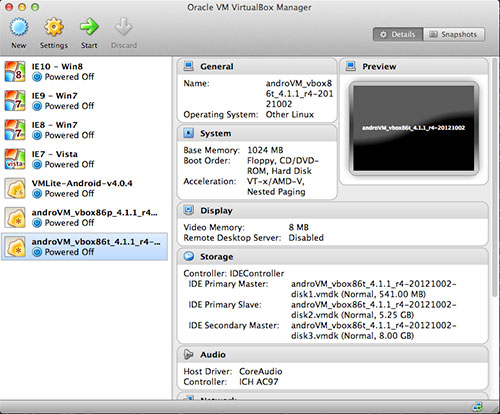The height and width of the screenshot is (414, 500).
Task: Click the "ICH AC97" controller value
Action: coord(259,382)
